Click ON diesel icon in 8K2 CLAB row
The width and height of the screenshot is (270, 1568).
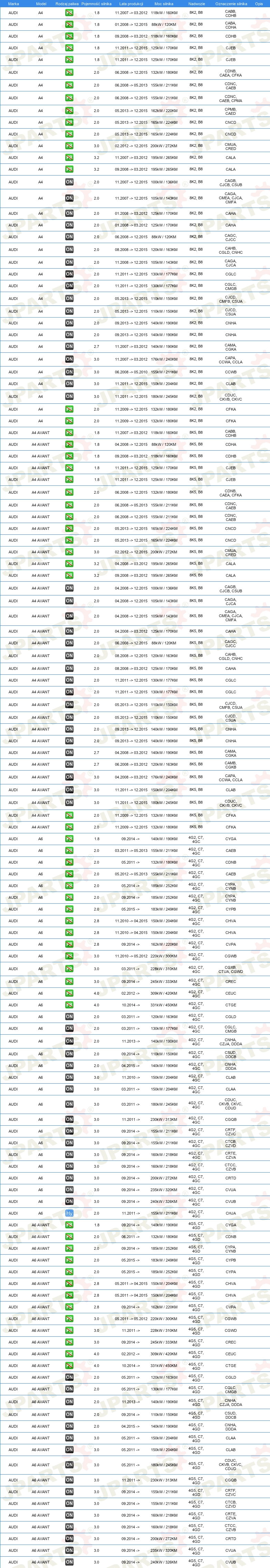pos(69,383)
